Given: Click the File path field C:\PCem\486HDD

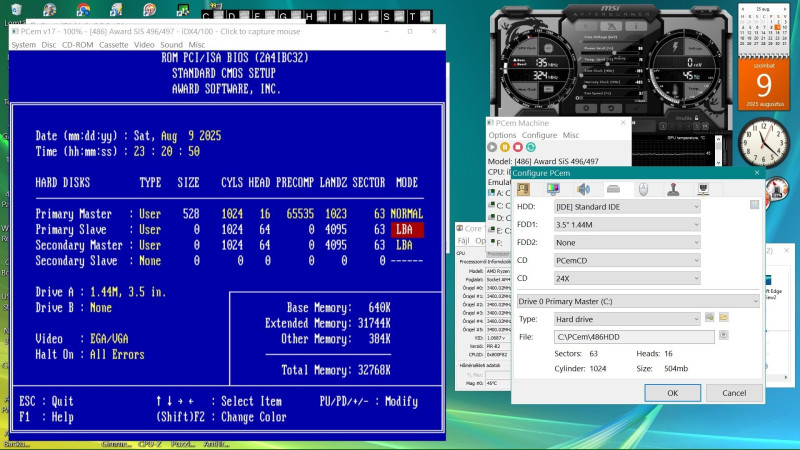Looking at the screenshot, I should point(634,337).
